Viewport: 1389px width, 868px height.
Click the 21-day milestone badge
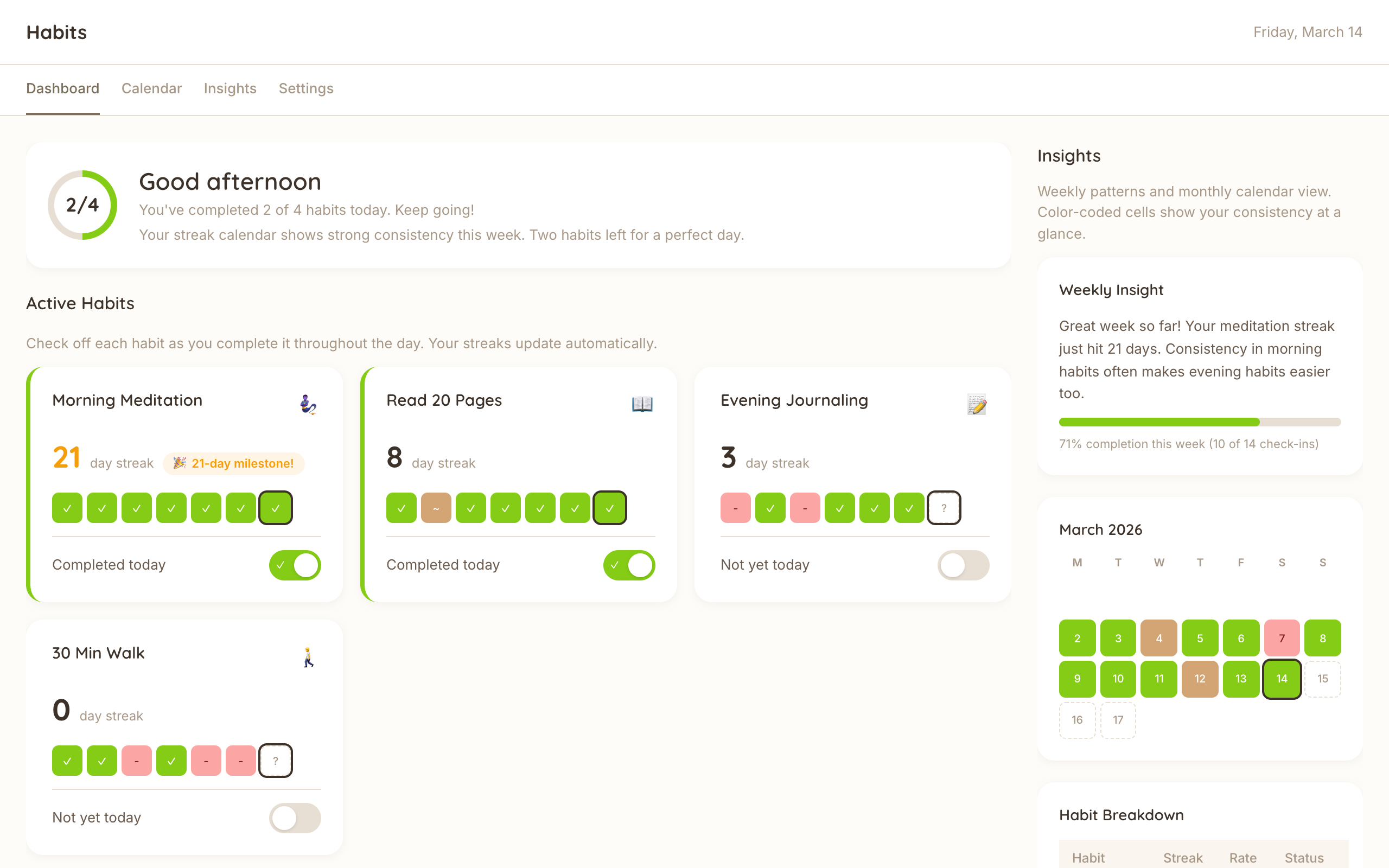(x=233, y=463)
